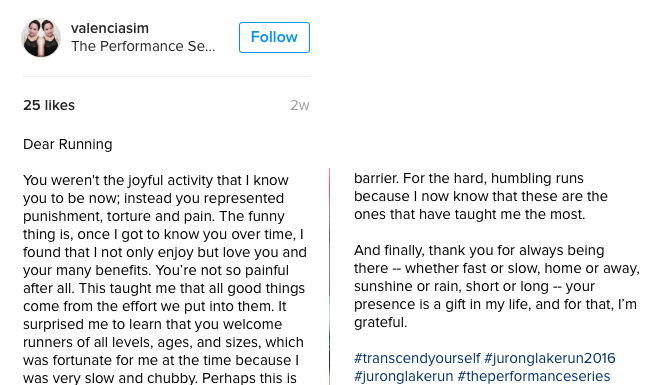Click the line starting You weren't the joyful
The height and width of the screenshot is (385, 664).
pyautogui.click(x=156, y=180)
